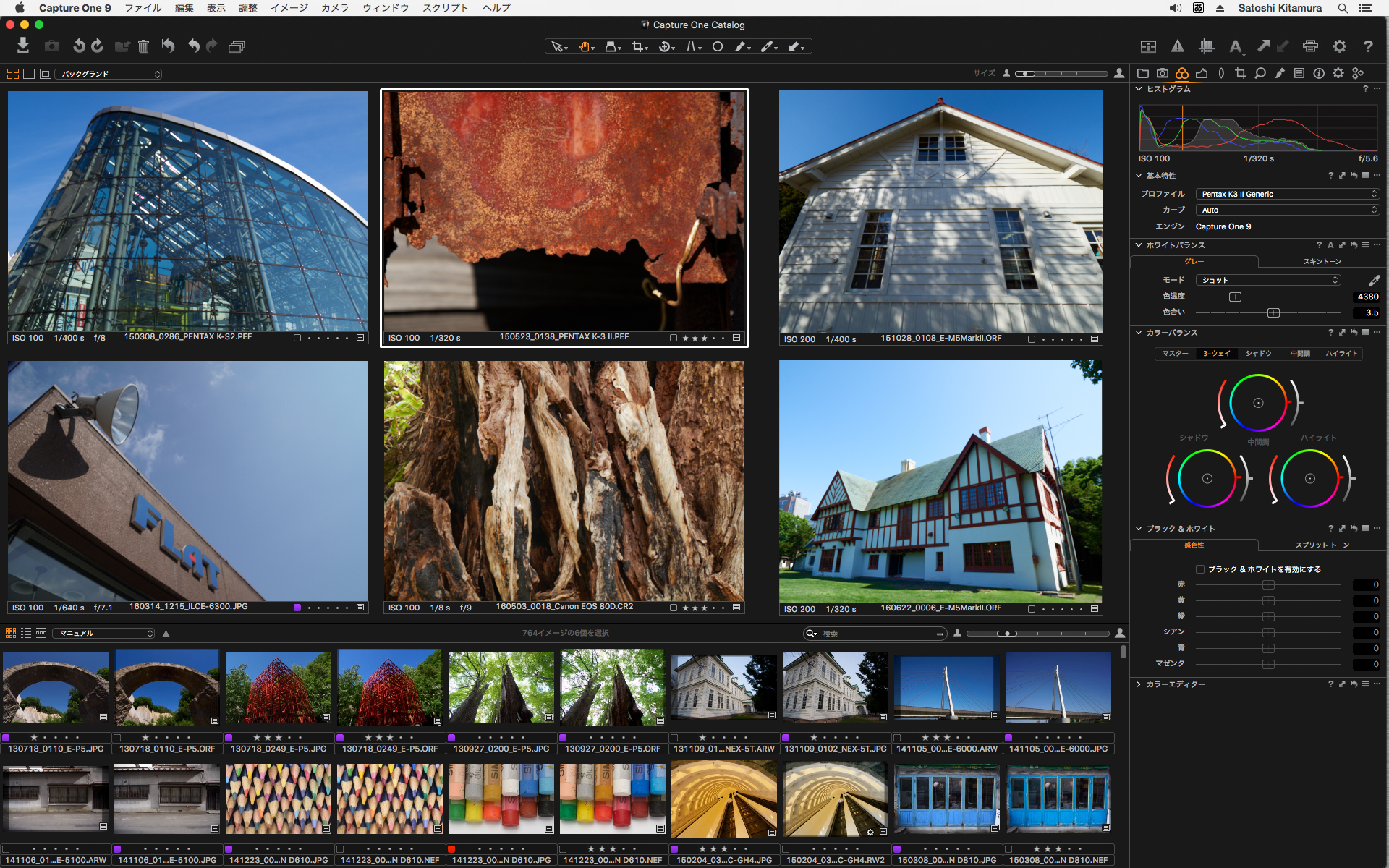Toggle exposure warning triangle icon
The image size is (1389, 868).
[1178, 46]
